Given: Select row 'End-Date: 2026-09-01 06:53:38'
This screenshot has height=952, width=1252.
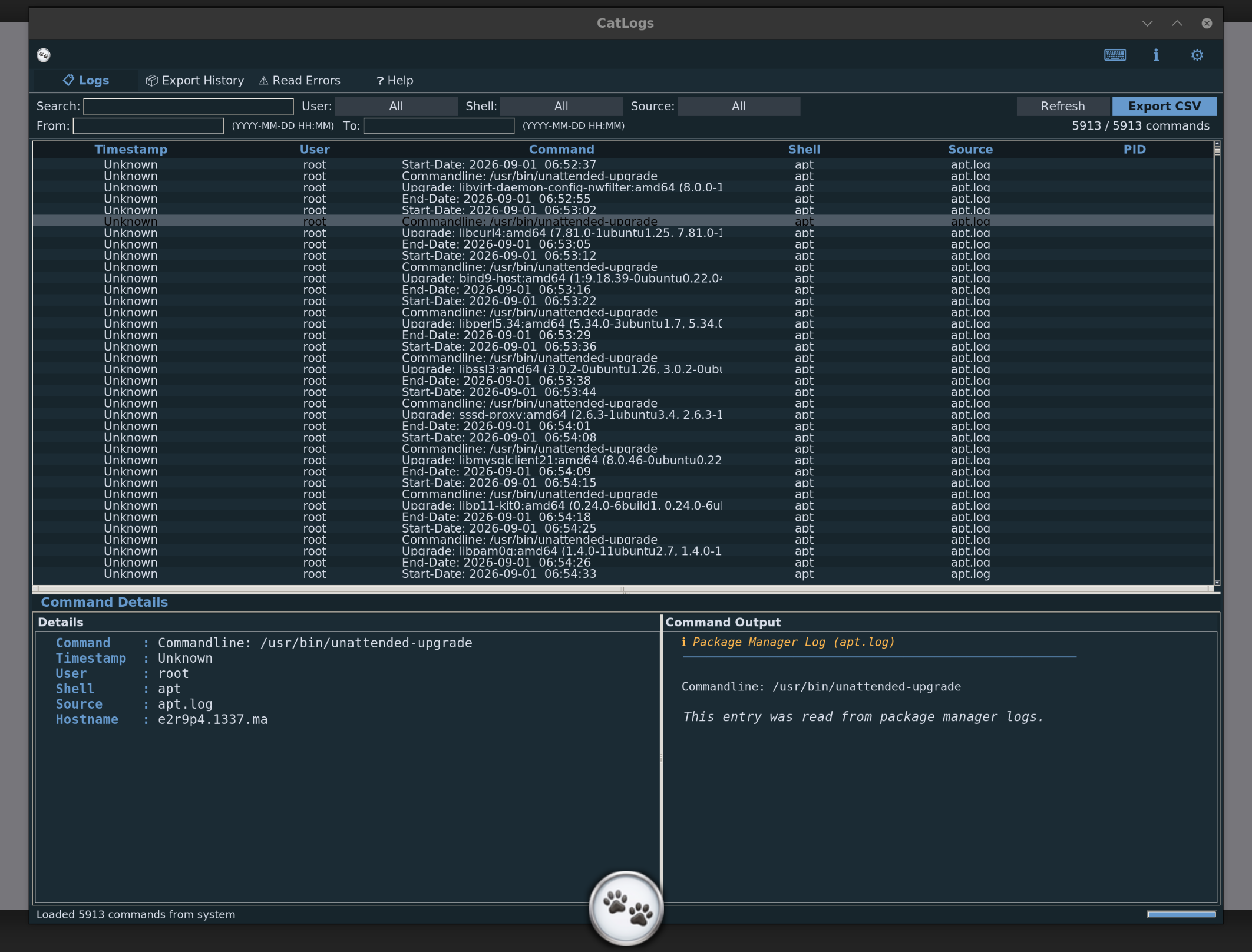Looking at the screenshot, I should (623, 381).
